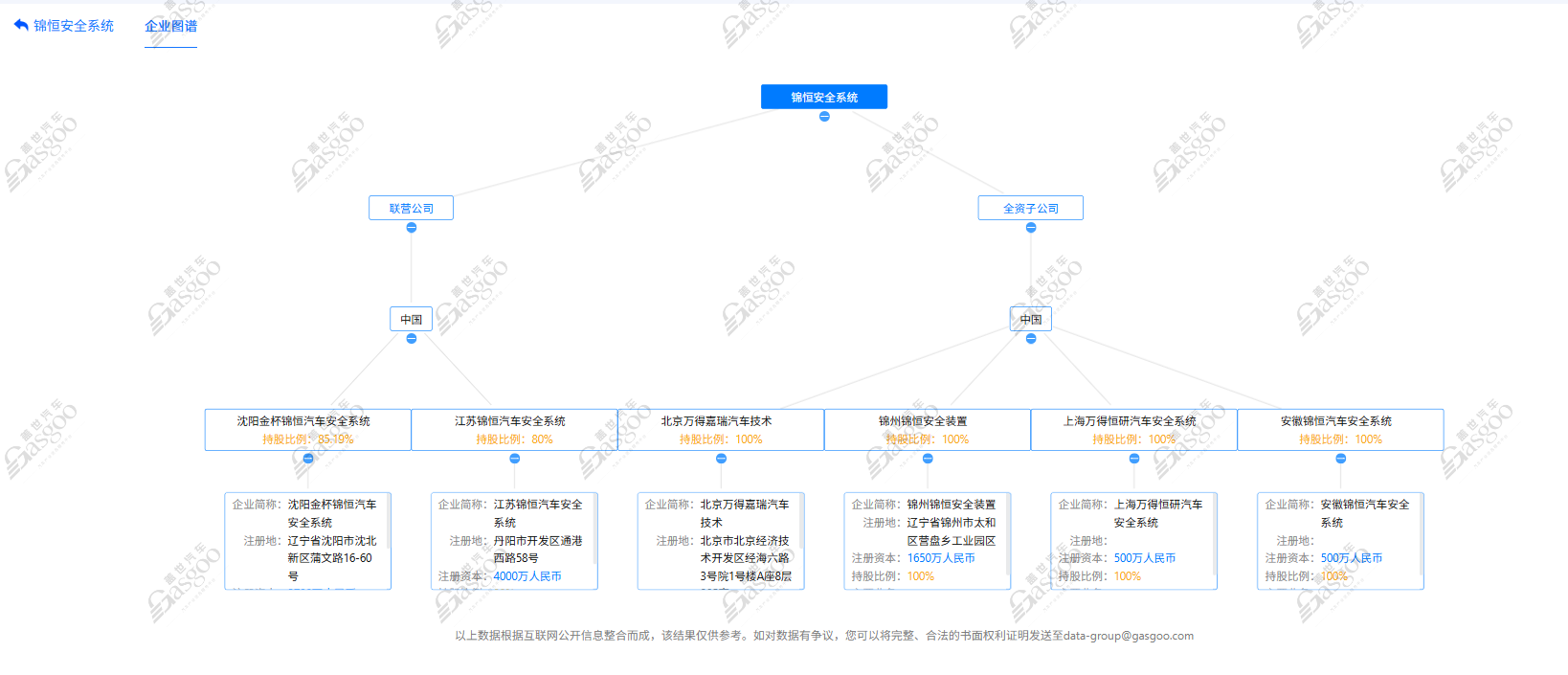Collapse details of 上海万得恒研汽车安全系统
1568x675 pixels.
tap(1134, 459)
